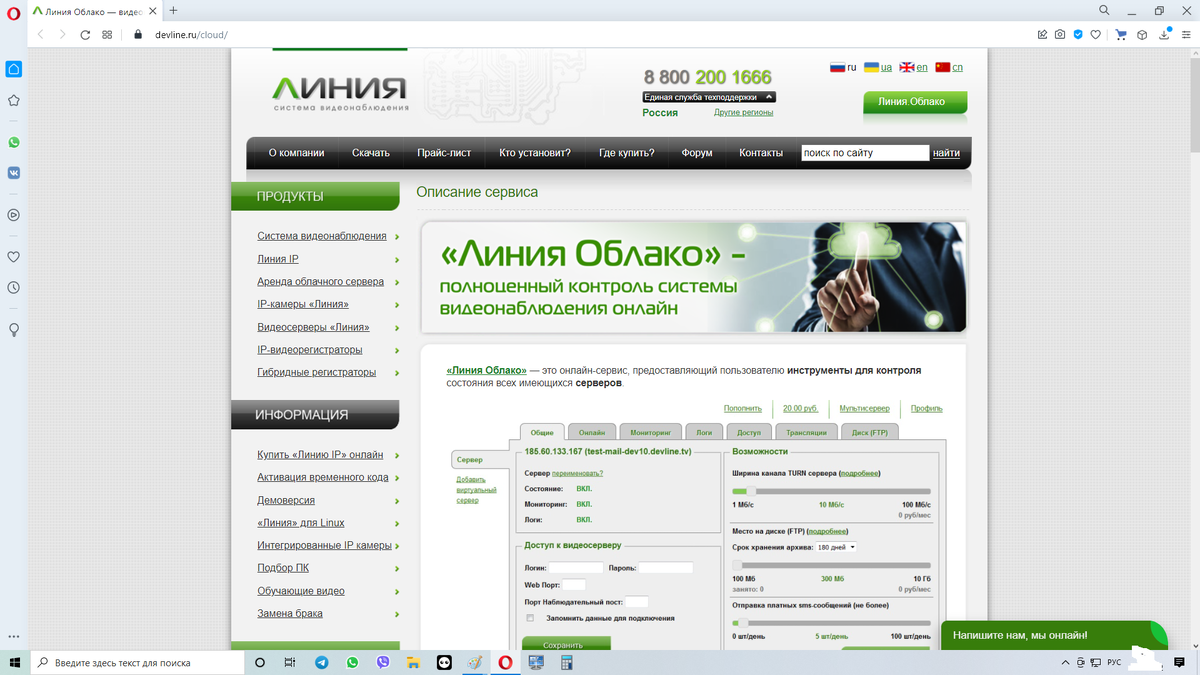The width and height of the screenshot is (1200, 675).
Task: Open VK Messenger in the Opera sidebar
Action: pos(13,172)
